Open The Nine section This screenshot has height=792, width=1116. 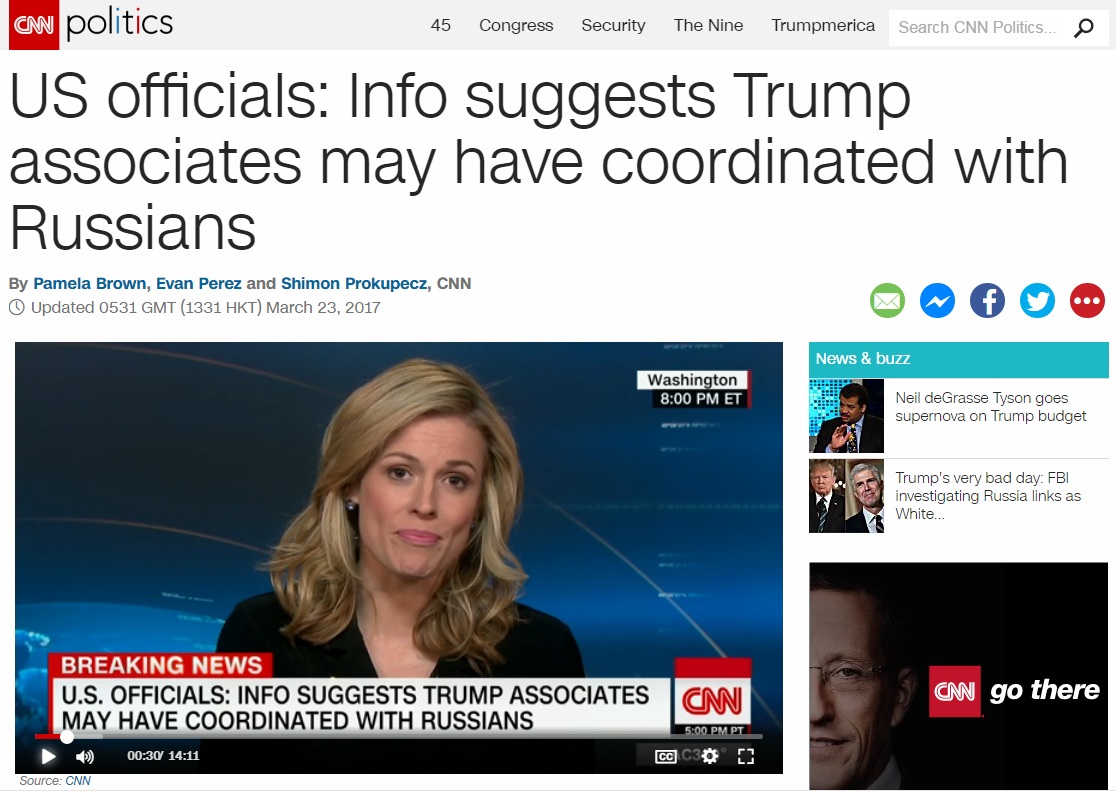(708, 26)
